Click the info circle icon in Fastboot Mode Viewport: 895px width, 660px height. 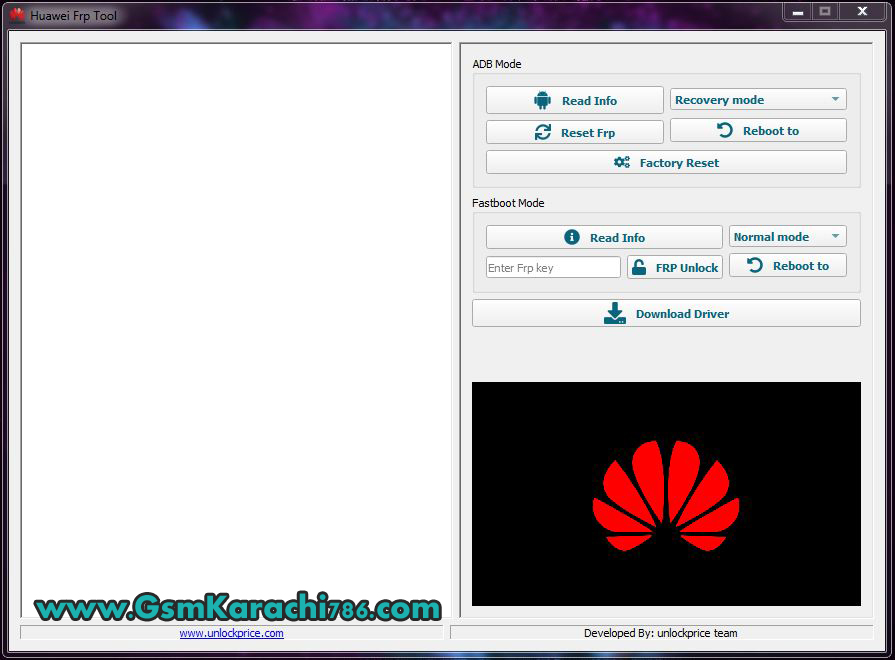571,237
